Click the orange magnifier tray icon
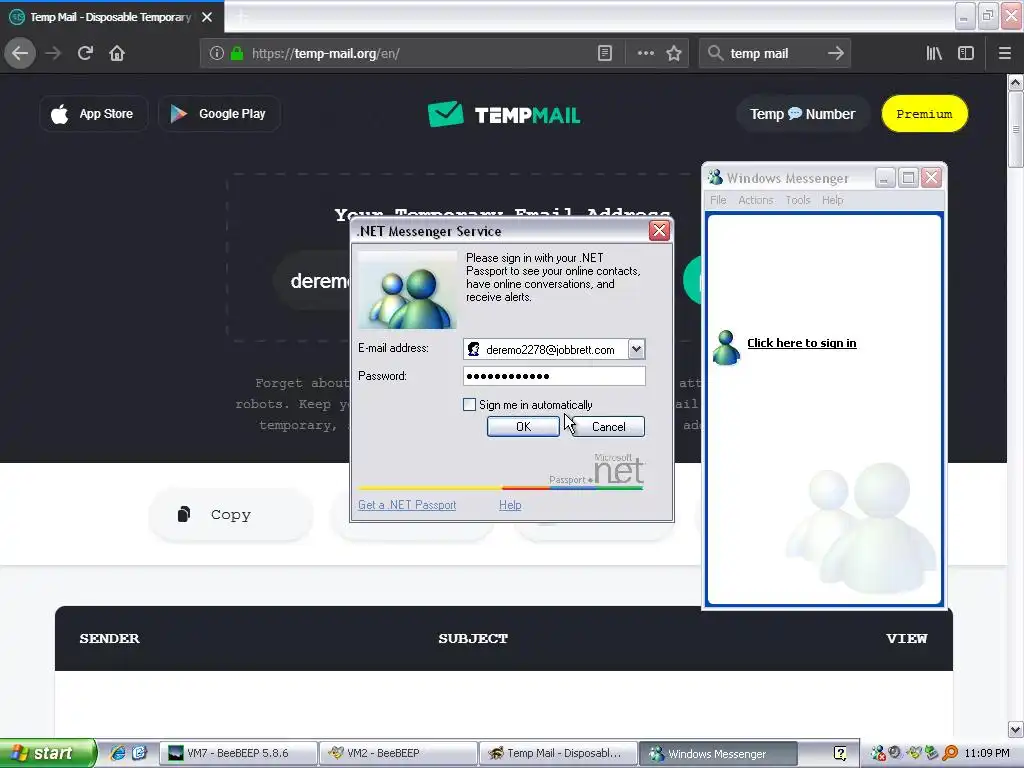Image resolution: width=1024 pixels, height=768 pixels. pos(950,753)
